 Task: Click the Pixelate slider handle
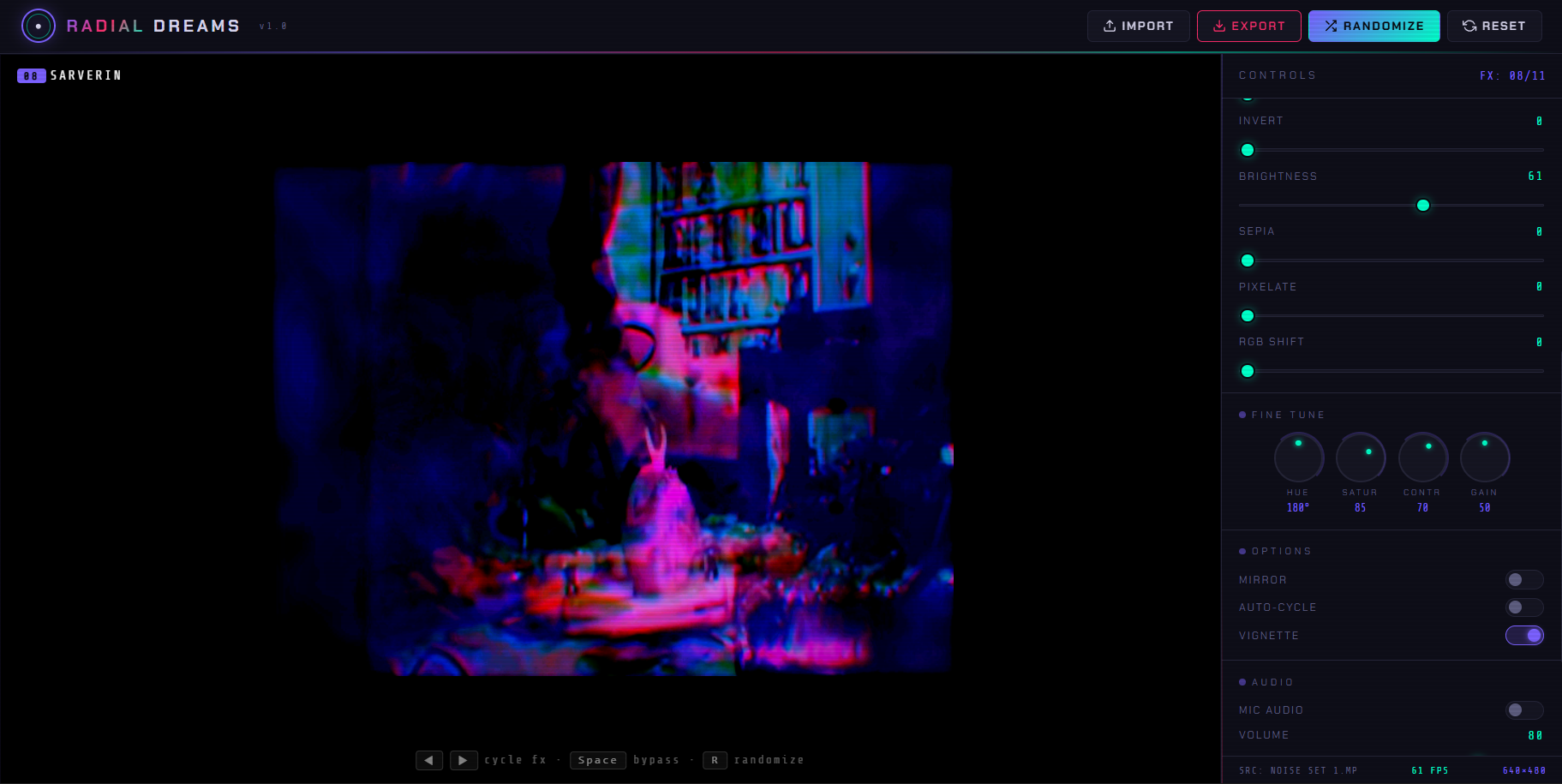(1248, 316)
